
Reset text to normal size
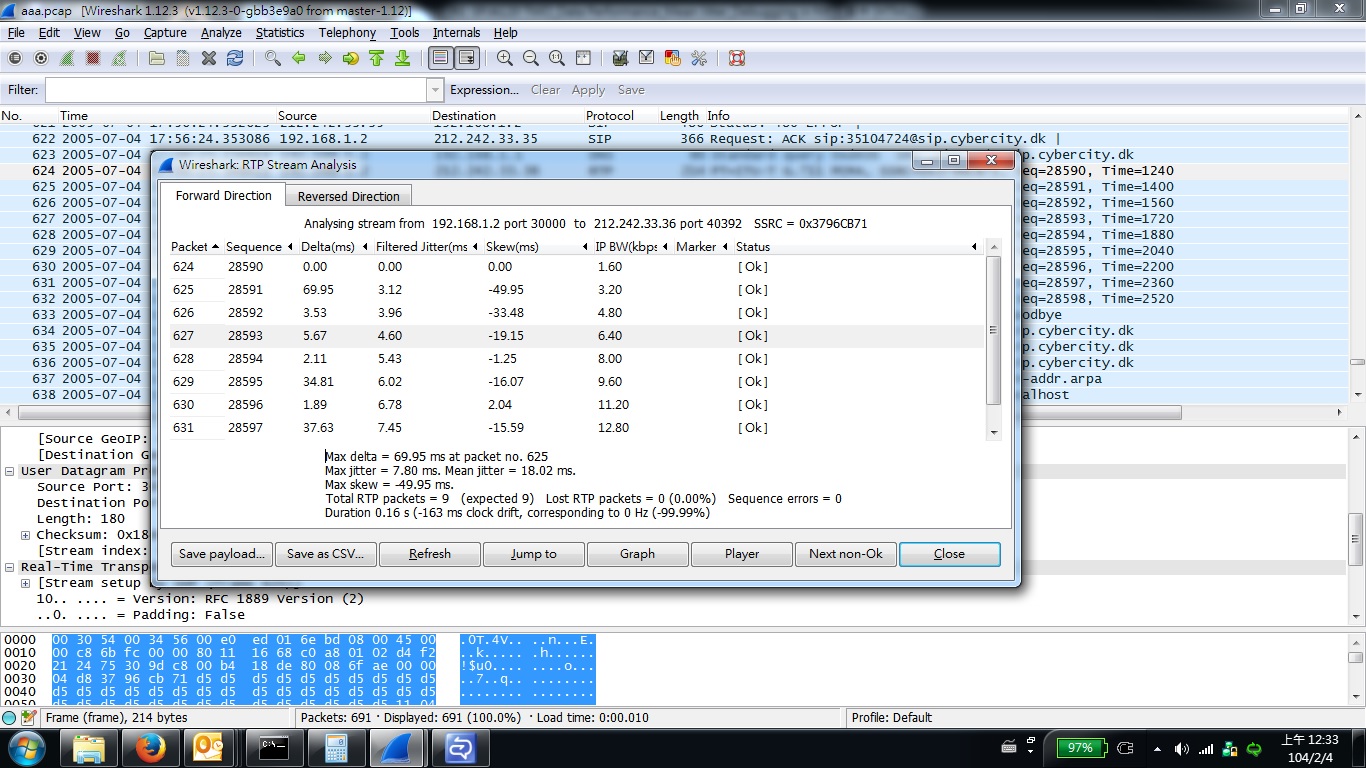tap(557, 58)
